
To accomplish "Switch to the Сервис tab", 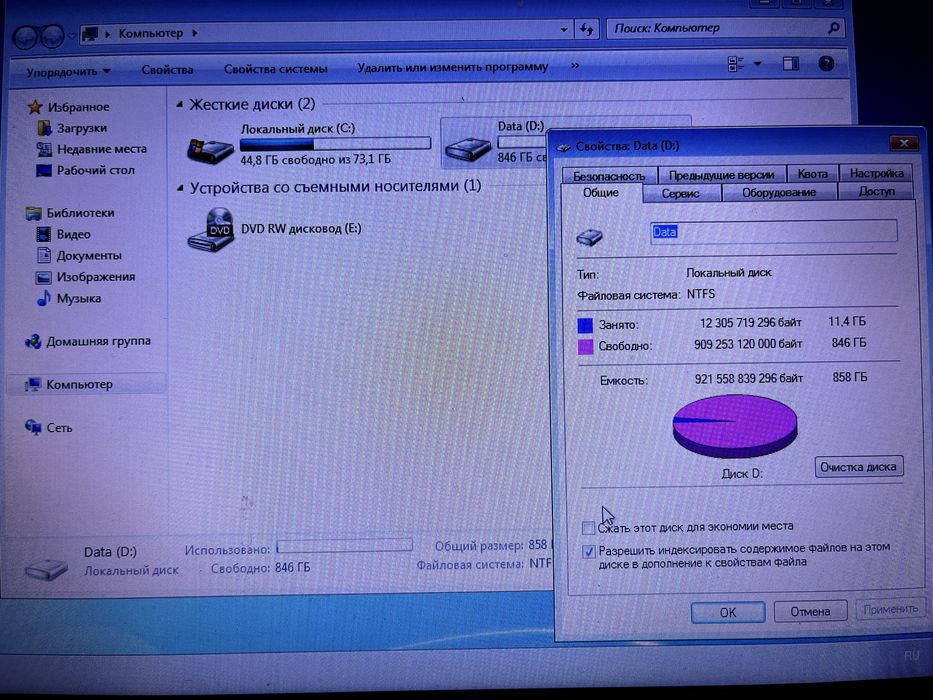I will click(681, 193).
